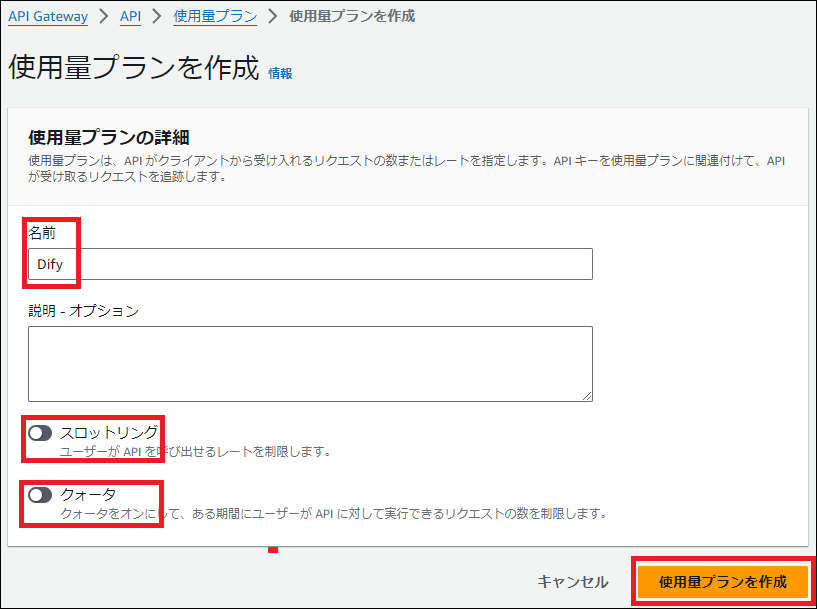Click the 使用量プランの詳細 section heading
Image resolution: width=817 pixels, height=609 pixels.
[x=109, y=137]
